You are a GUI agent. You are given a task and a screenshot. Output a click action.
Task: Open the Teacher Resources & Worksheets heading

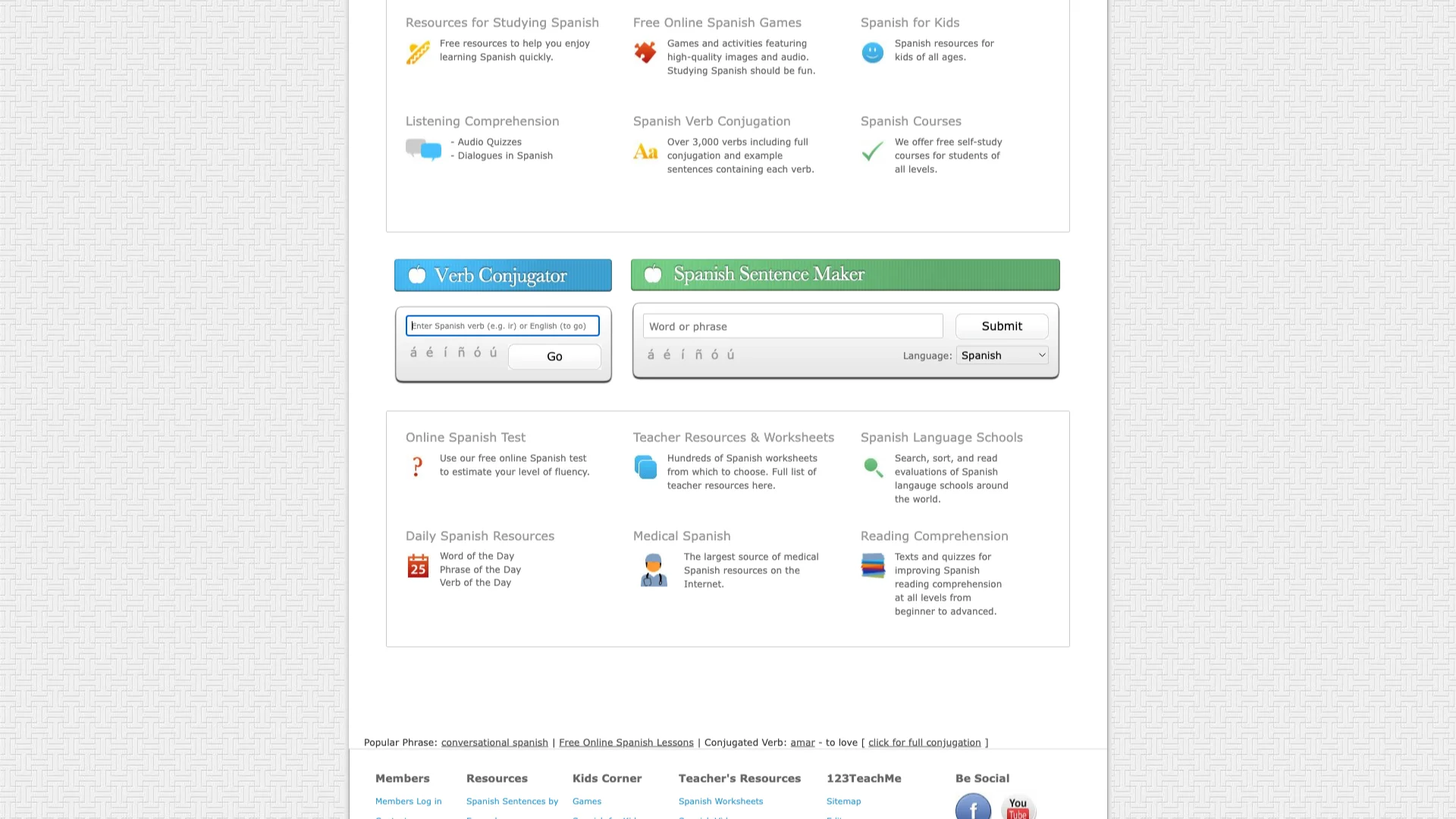[733, 438]
